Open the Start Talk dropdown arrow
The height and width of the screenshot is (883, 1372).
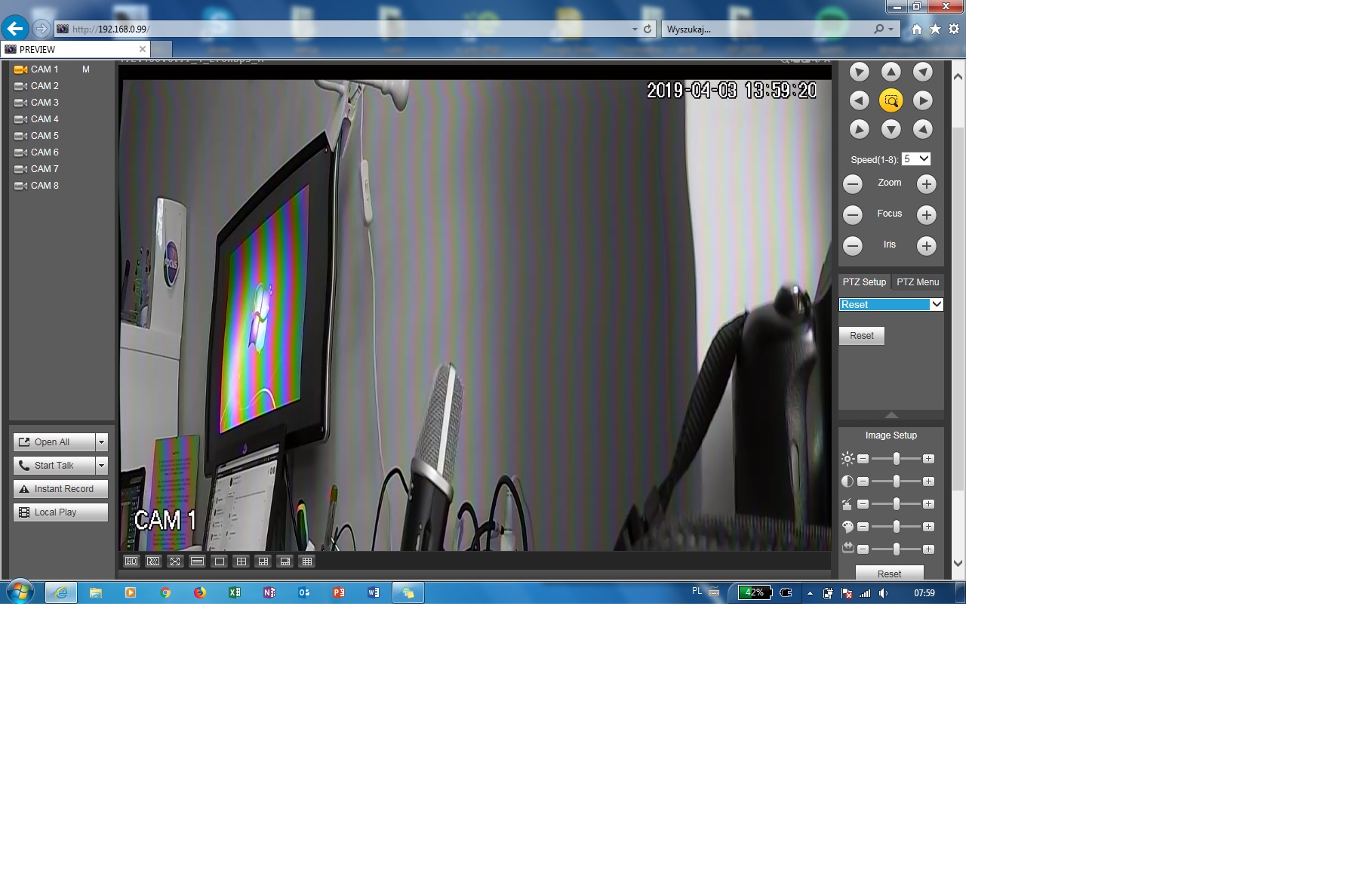click(x=102, y=466)
